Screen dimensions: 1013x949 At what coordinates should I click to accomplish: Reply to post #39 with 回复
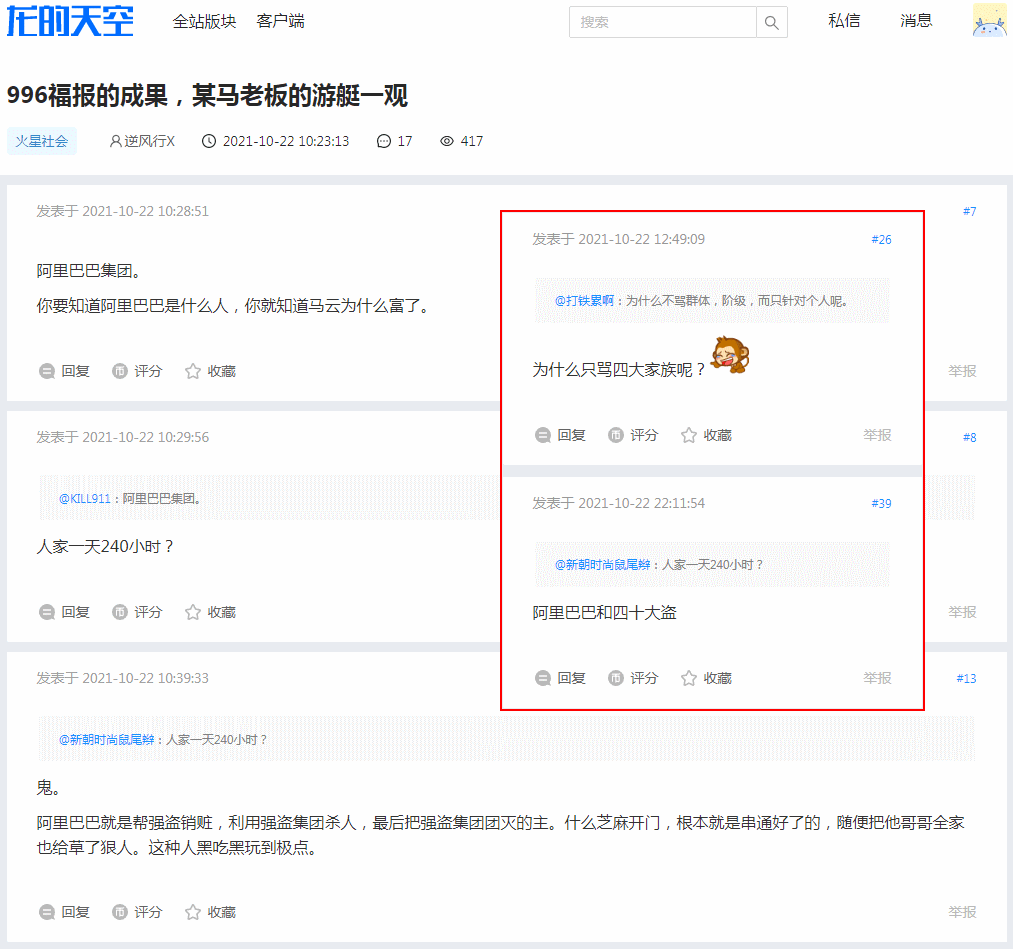pos(561,678)
